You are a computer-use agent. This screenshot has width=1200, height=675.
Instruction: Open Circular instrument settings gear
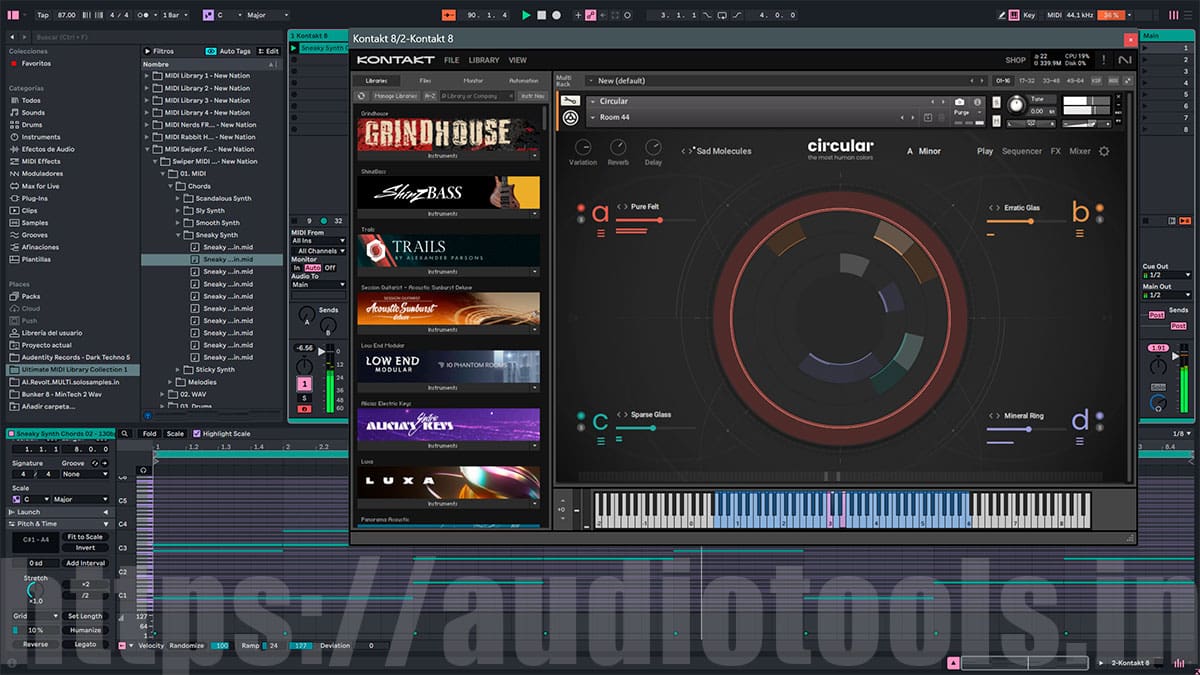coord(1104,151)
